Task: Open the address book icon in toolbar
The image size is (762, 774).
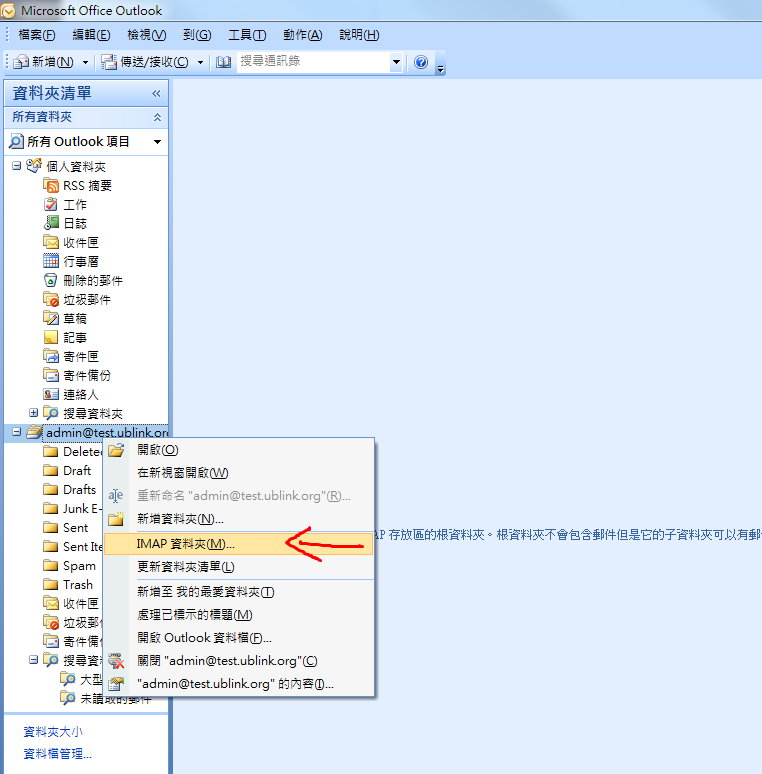Action: (x=223, y=62)
